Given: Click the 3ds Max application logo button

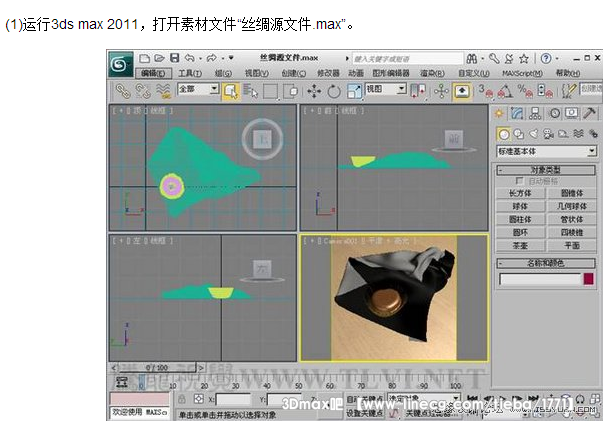Looking at the screenshot, I should tap(120, 65).
